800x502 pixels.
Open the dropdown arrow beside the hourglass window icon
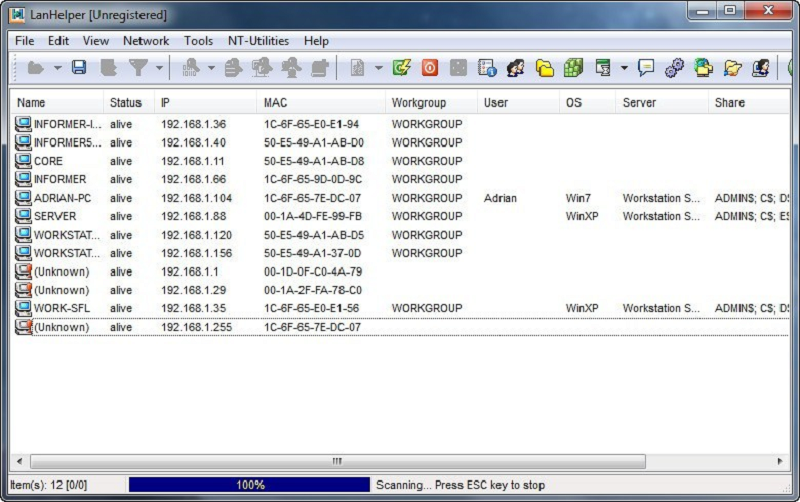[x=624, y=68]
